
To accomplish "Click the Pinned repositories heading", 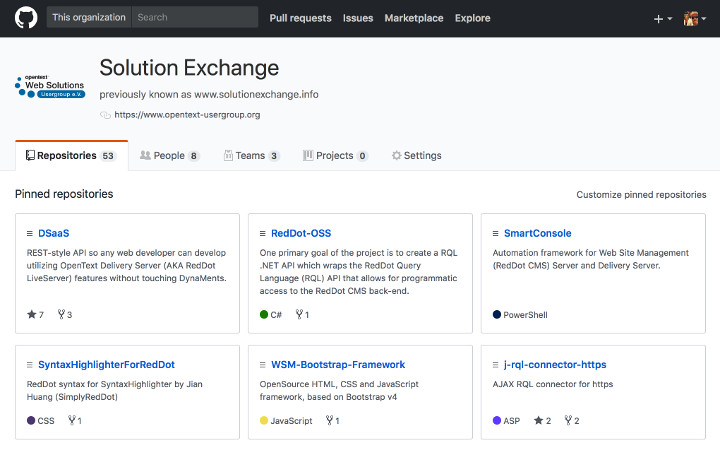I will [x=64, y=194].
